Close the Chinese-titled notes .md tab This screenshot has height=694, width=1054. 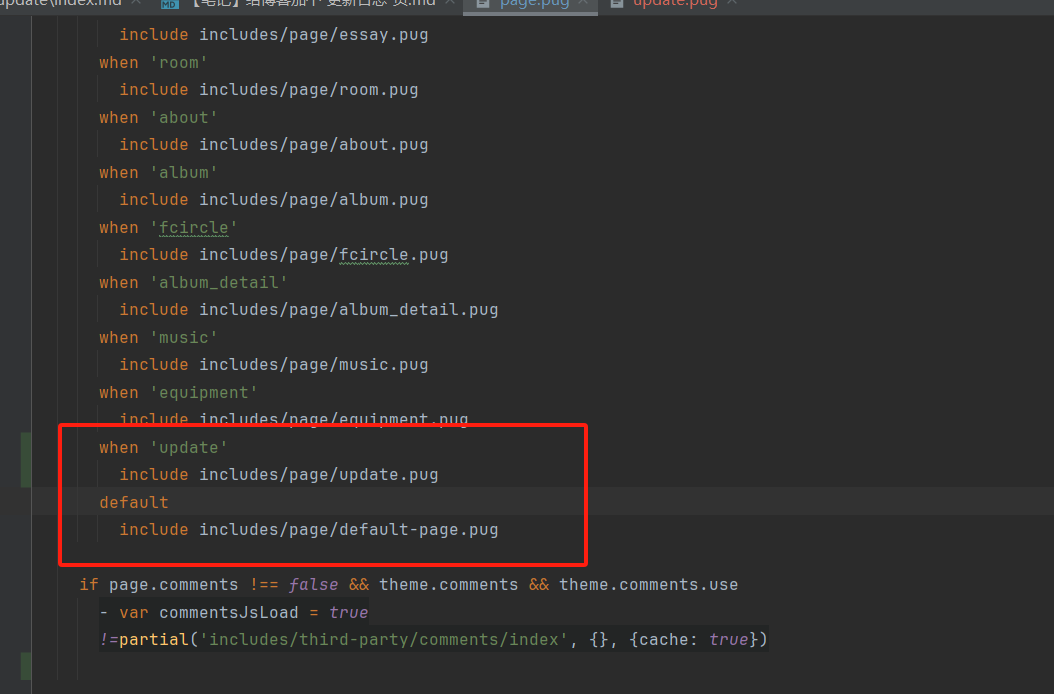450,3
